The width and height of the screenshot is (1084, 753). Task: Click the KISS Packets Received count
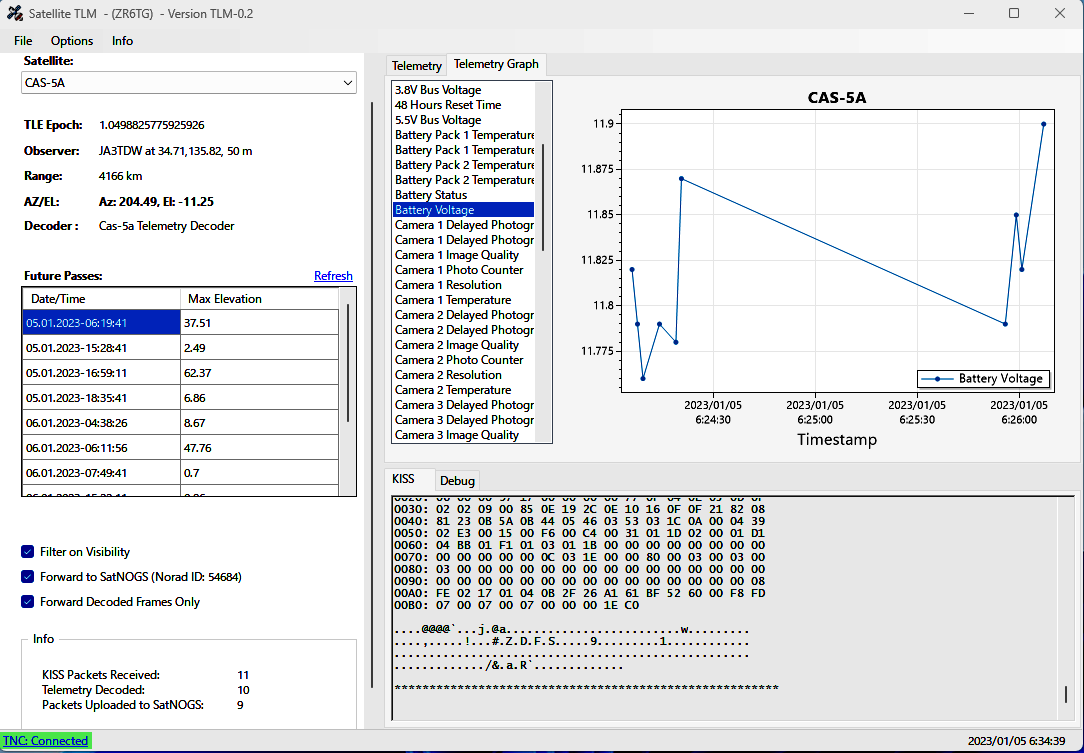pyautogui.click(x=243, y=675)
